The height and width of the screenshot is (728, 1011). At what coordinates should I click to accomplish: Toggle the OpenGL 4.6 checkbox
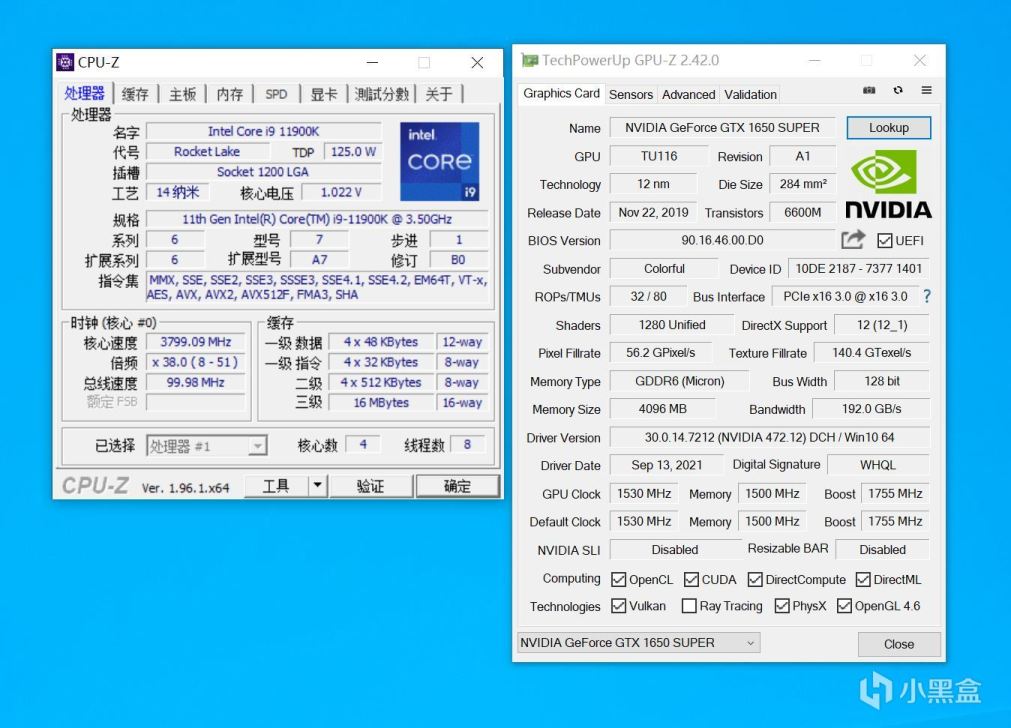point(844,606)
